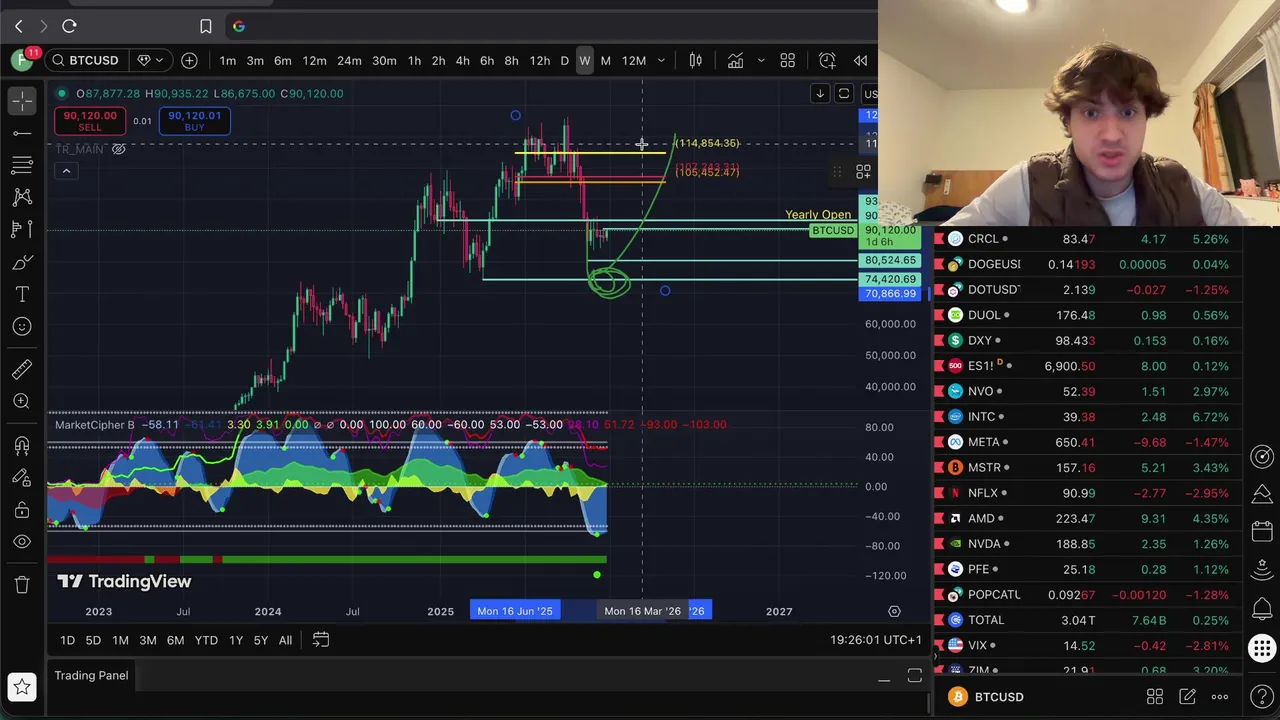1280x720 pixels.
Task: Select the ruler measure tool
Action: click(21, 369)
